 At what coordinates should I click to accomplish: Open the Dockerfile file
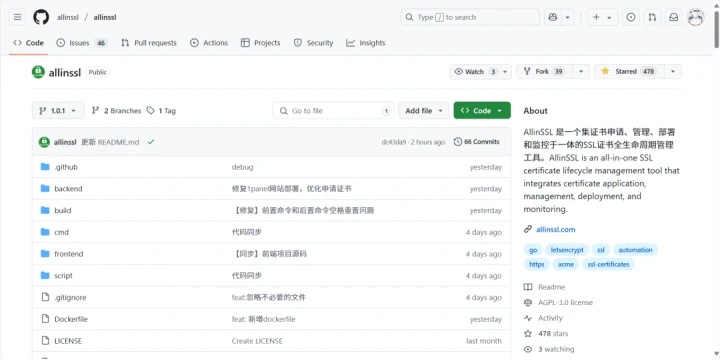coord(71,319)
